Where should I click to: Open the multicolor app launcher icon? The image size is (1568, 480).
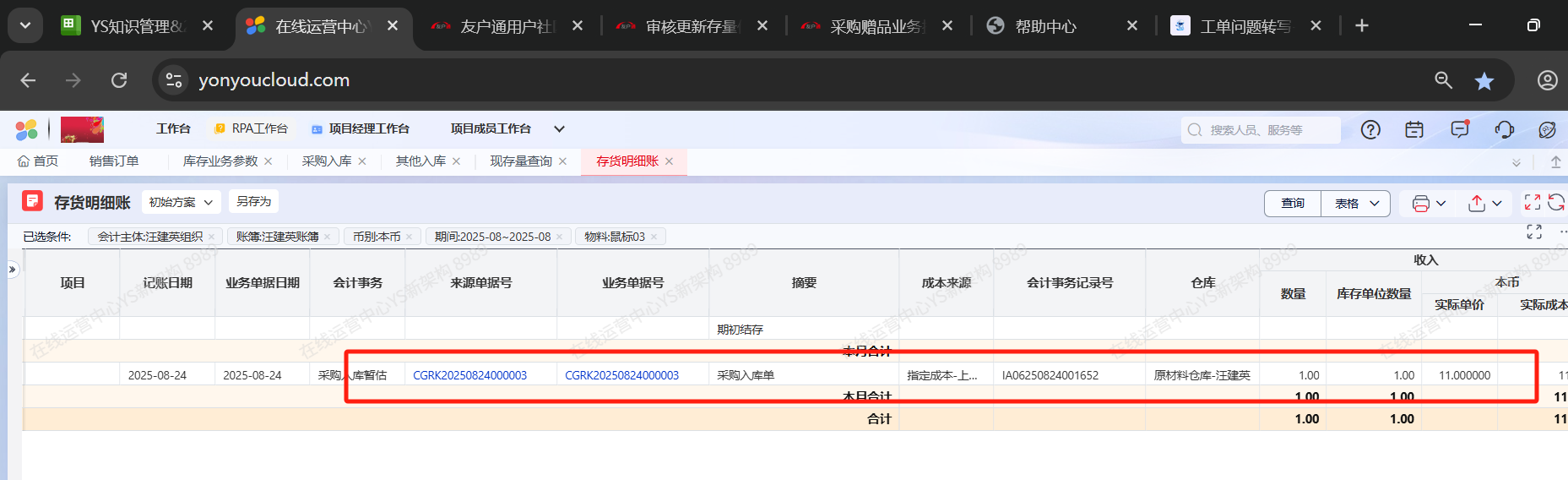pyautogui.click(x=27, y=129)
